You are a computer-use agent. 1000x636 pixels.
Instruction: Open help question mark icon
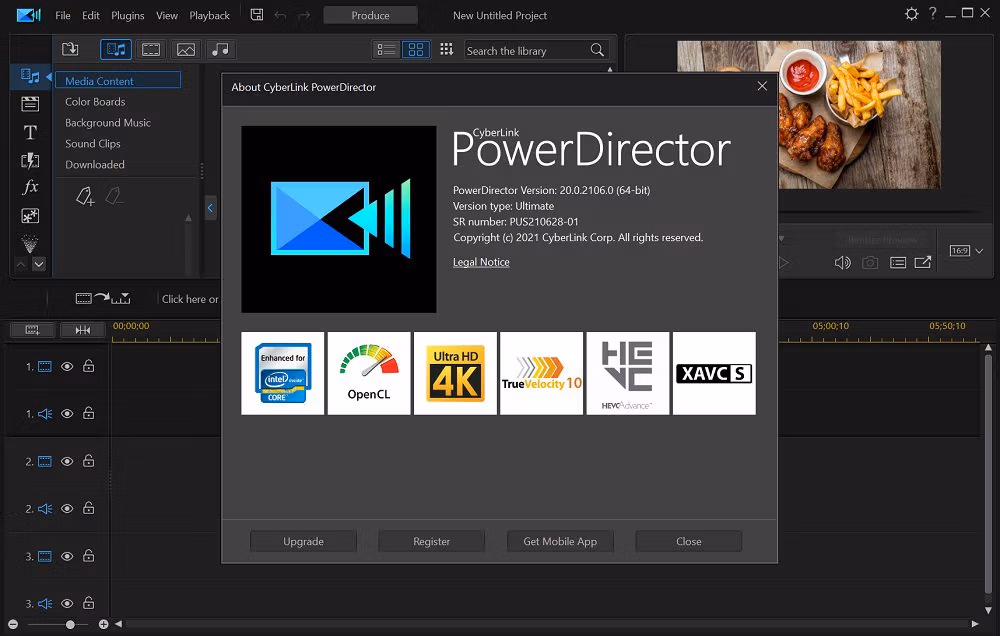pos(932,13)
